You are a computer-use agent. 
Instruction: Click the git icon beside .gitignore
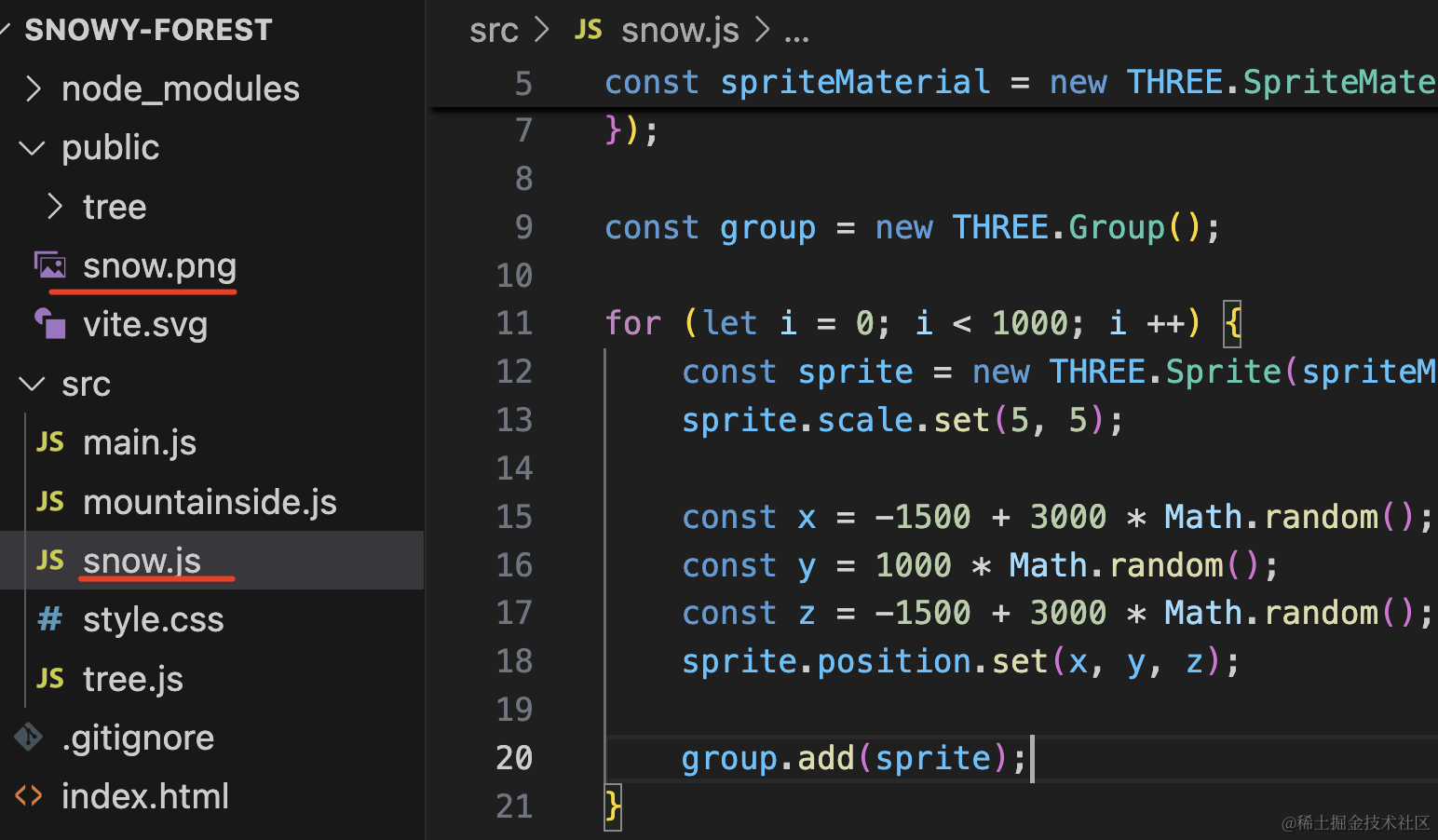(x=29, y=738)
